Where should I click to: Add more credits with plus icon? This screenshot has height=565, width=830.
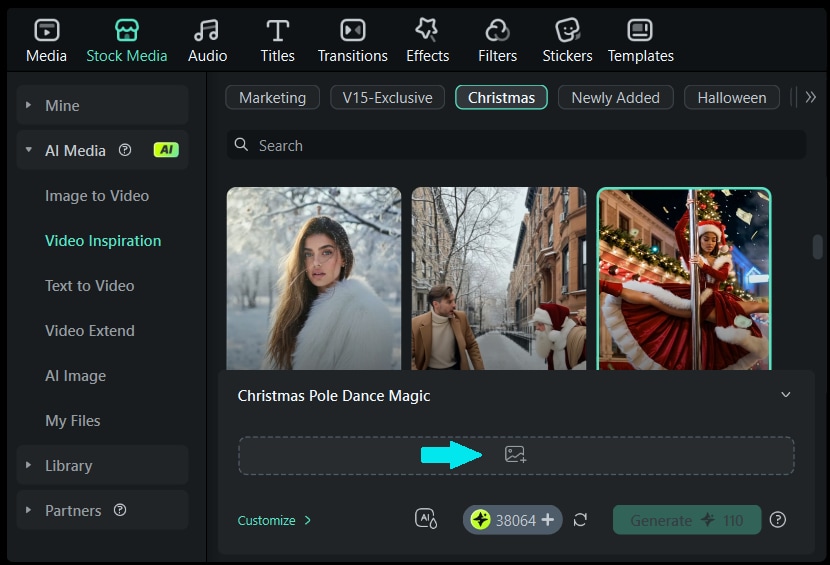coord(548,519)
